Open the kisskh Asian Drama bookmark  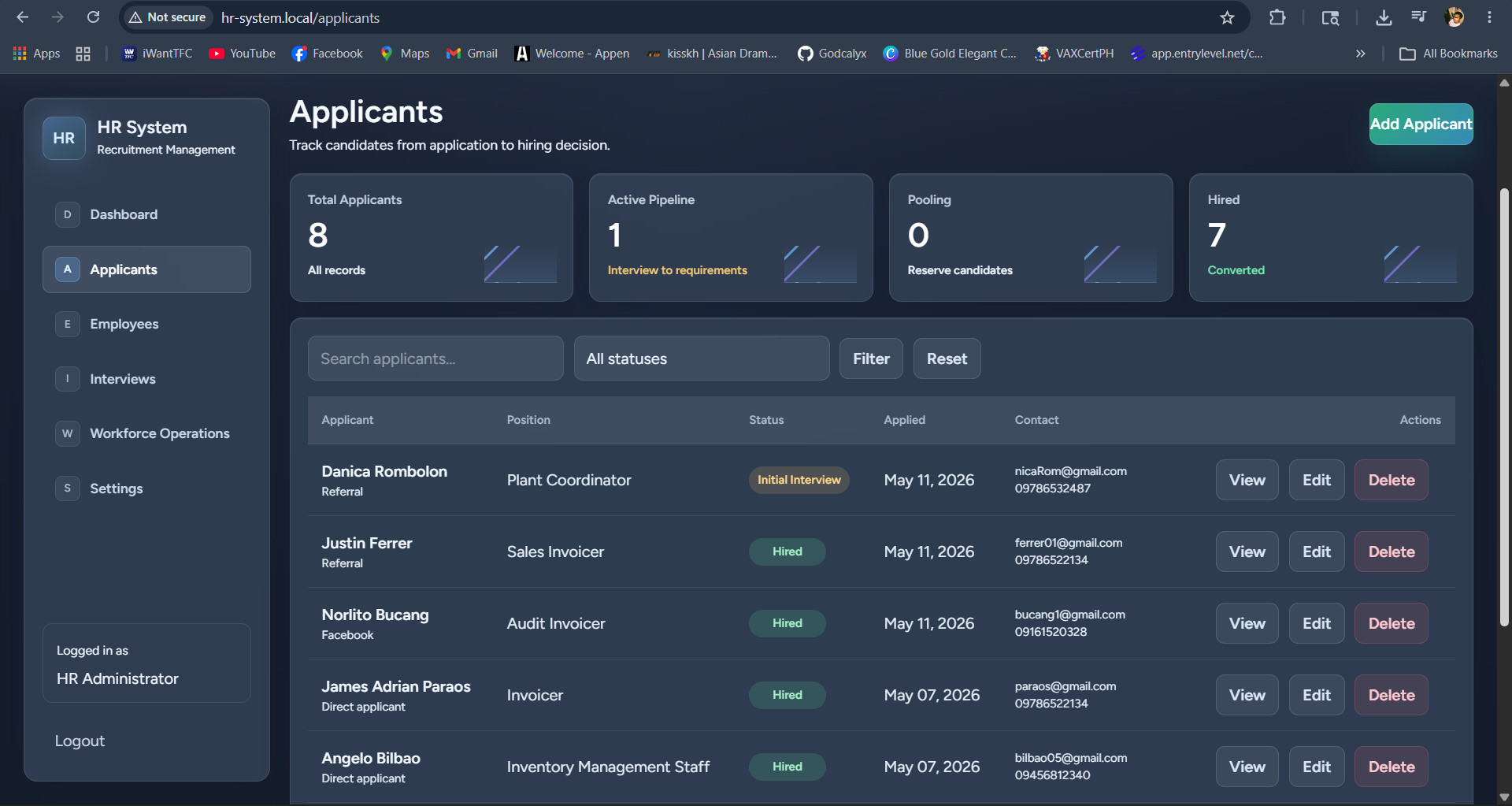point(712,54)
